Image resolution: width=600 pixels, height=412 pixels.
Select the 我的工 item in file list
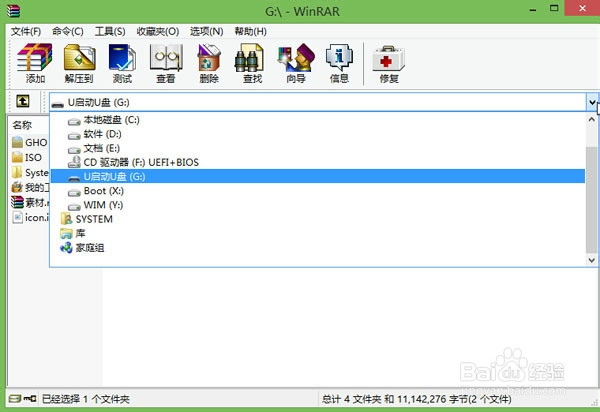(30, 187)
